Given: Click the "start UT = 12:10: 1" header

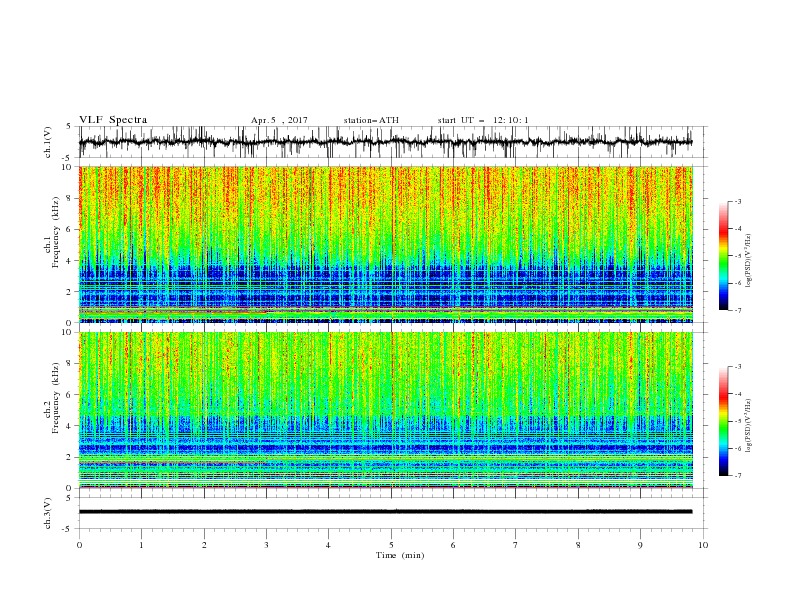Looking at the screenshot, I should click(483, 120).
